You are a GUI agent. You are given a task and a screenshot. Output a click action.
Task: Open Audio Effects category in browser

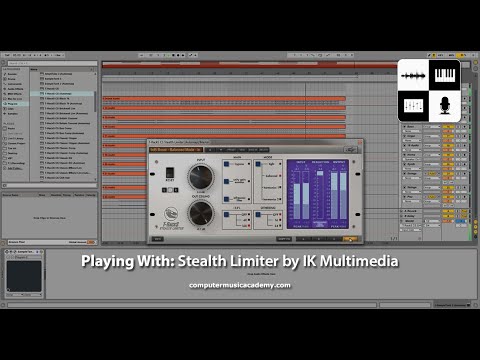point(15,89)
